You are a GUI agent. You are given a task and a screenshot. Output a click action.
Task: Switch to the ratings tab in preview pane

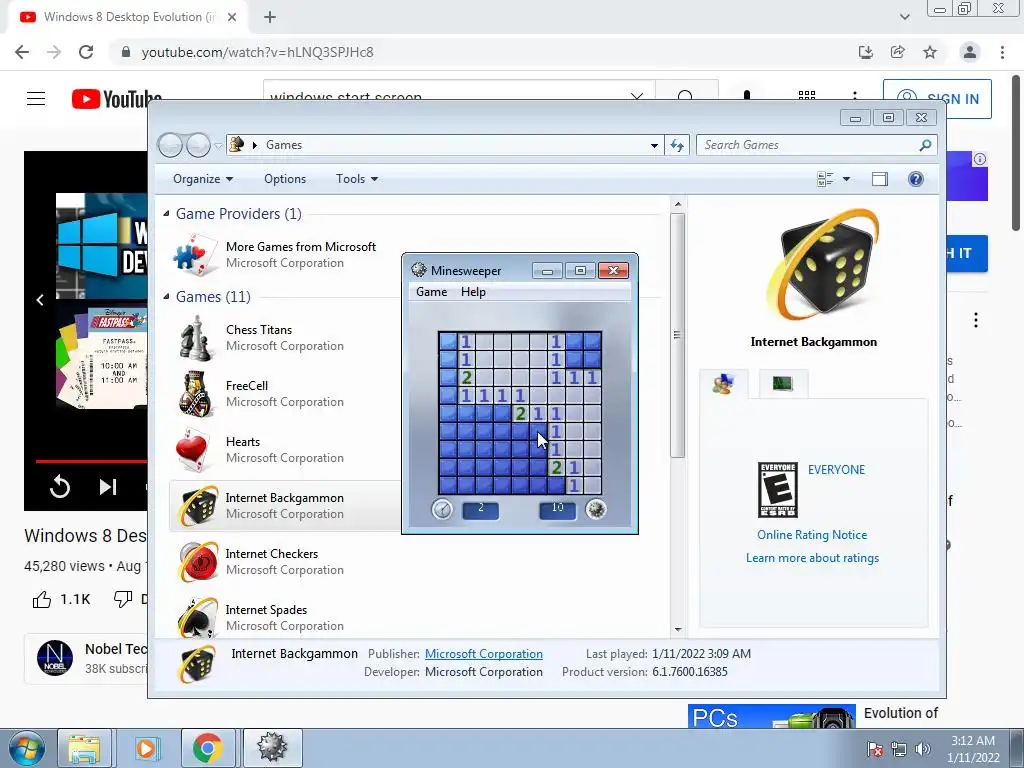pos(724,384)
